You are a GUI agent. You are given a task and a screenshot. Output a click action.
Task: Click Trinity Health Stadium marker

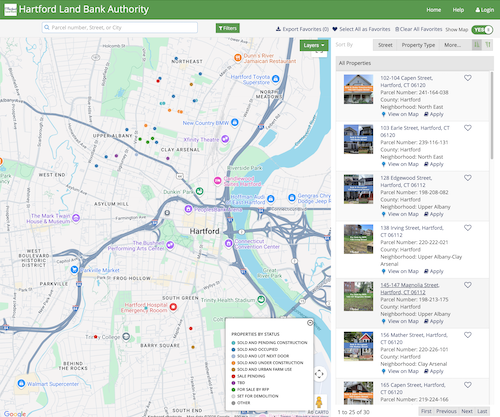(261, 299)
